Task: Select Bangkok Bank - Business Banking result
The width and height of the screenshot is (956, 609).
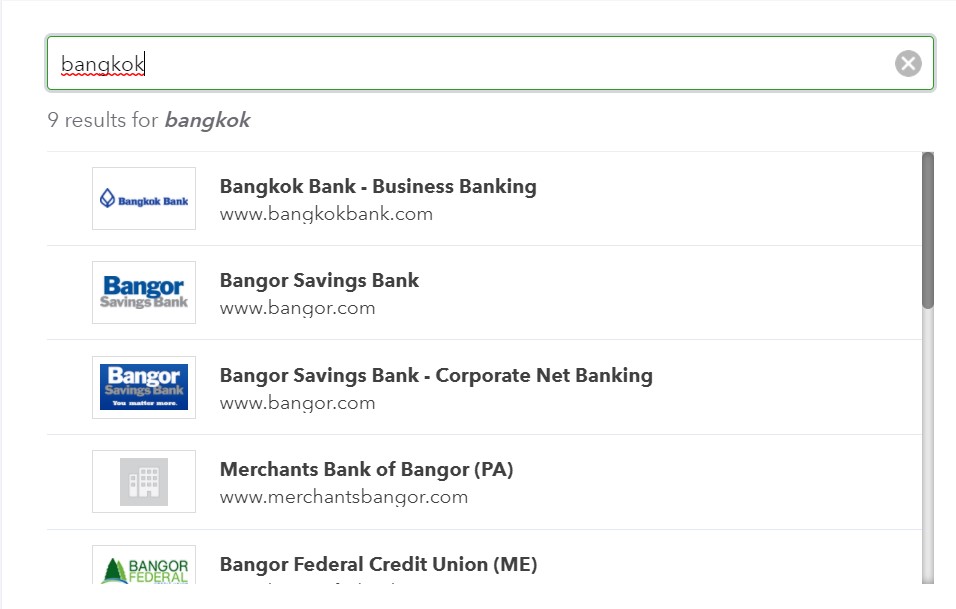Action: (x=378, y=187)
